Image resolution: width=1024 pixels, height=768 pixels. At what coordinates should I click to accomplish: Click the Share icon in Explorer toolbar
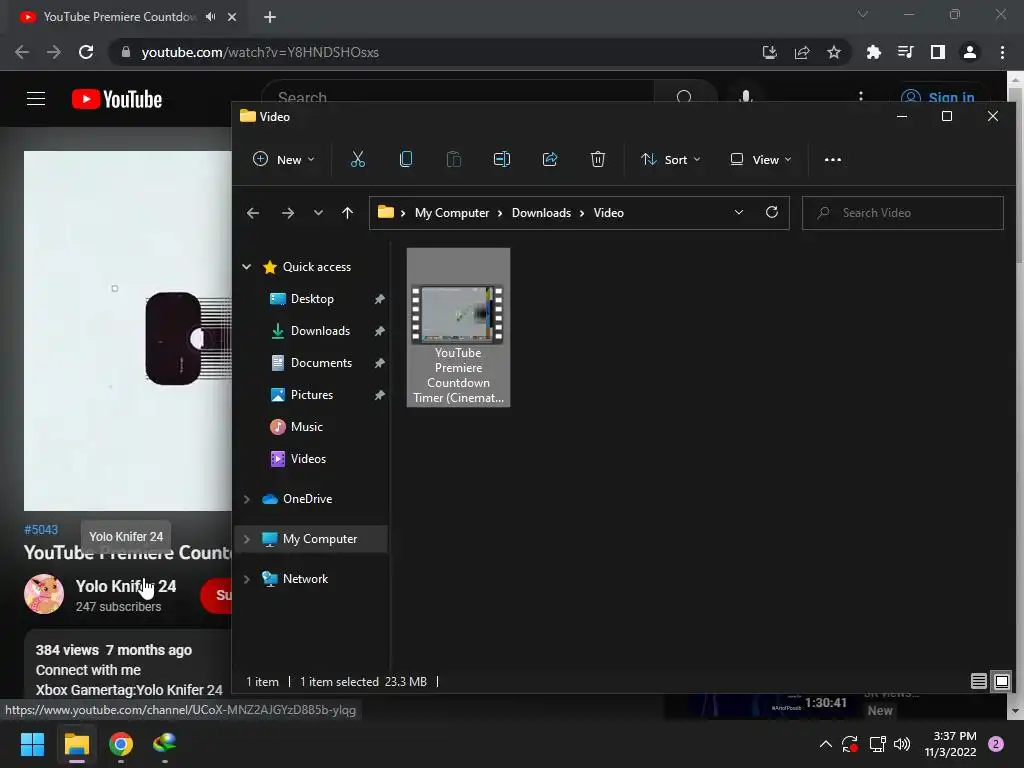click(550, 159)
